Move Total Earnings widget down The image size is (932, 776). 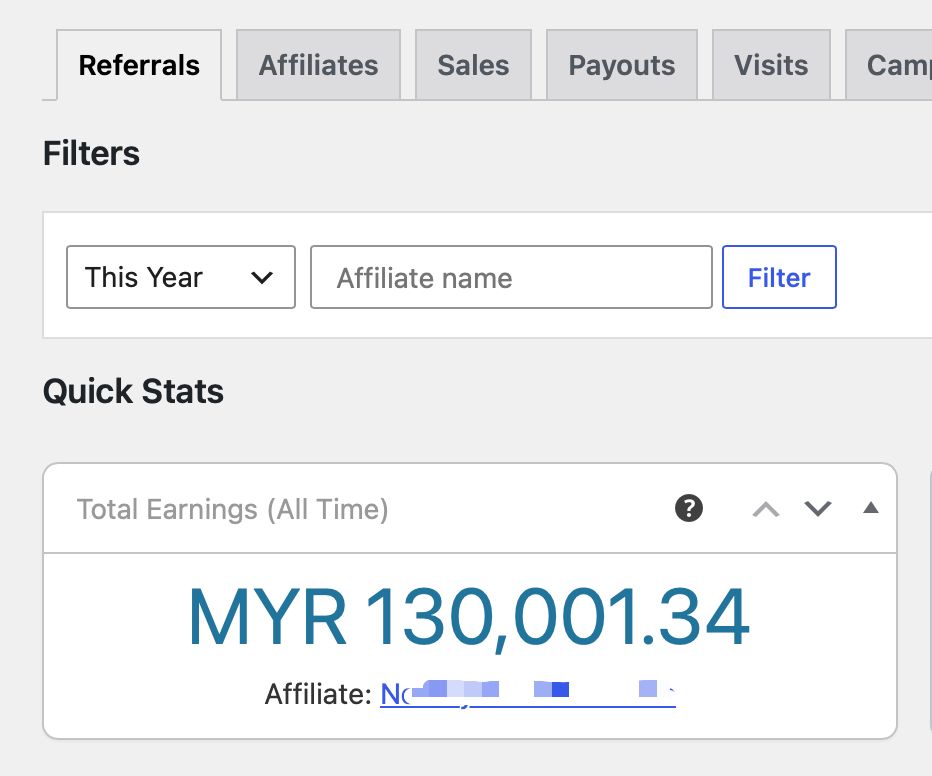click(x=818, y=509)
